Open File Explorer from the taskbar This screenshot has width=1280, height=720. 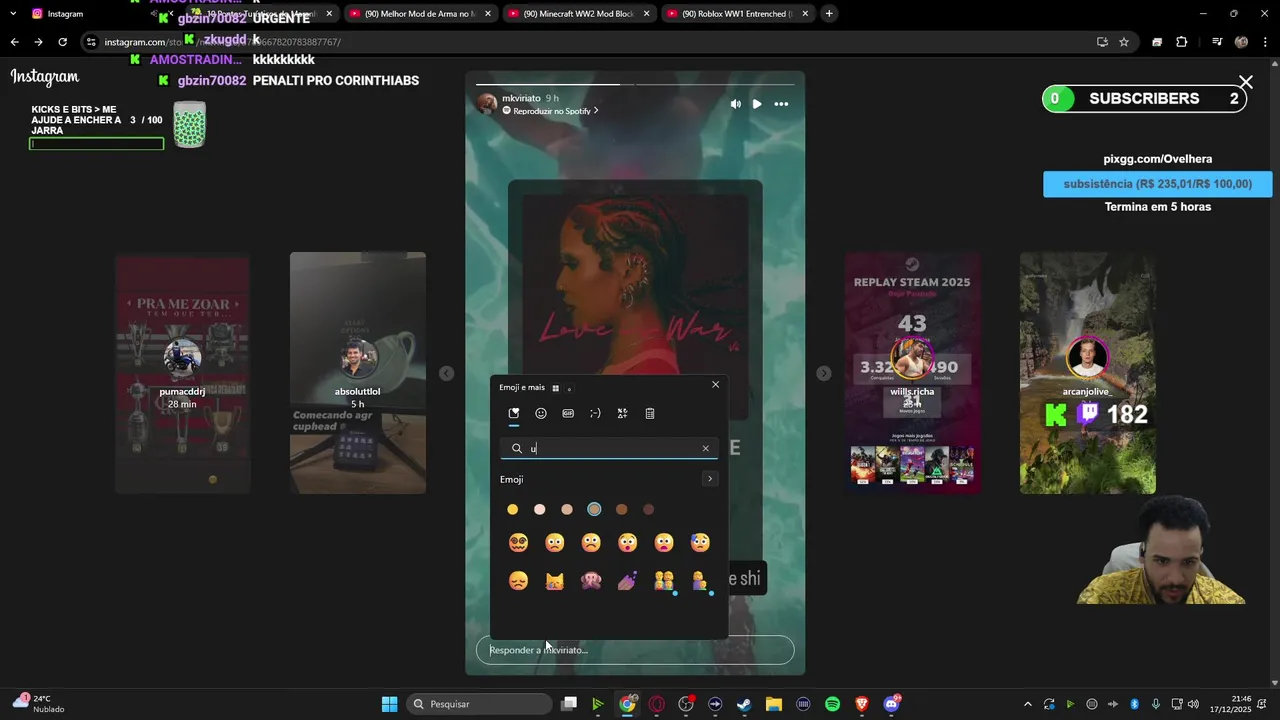tap(773, 704)
